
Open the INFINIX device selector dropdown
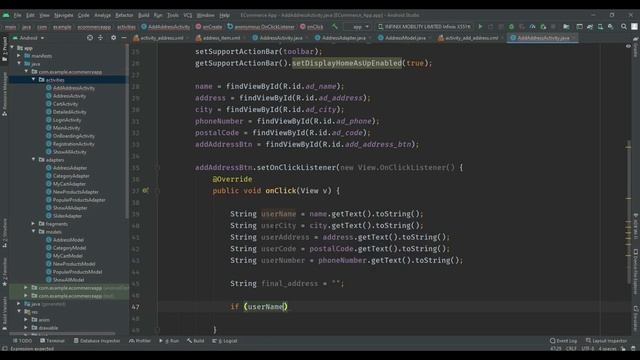pos(424,27)
